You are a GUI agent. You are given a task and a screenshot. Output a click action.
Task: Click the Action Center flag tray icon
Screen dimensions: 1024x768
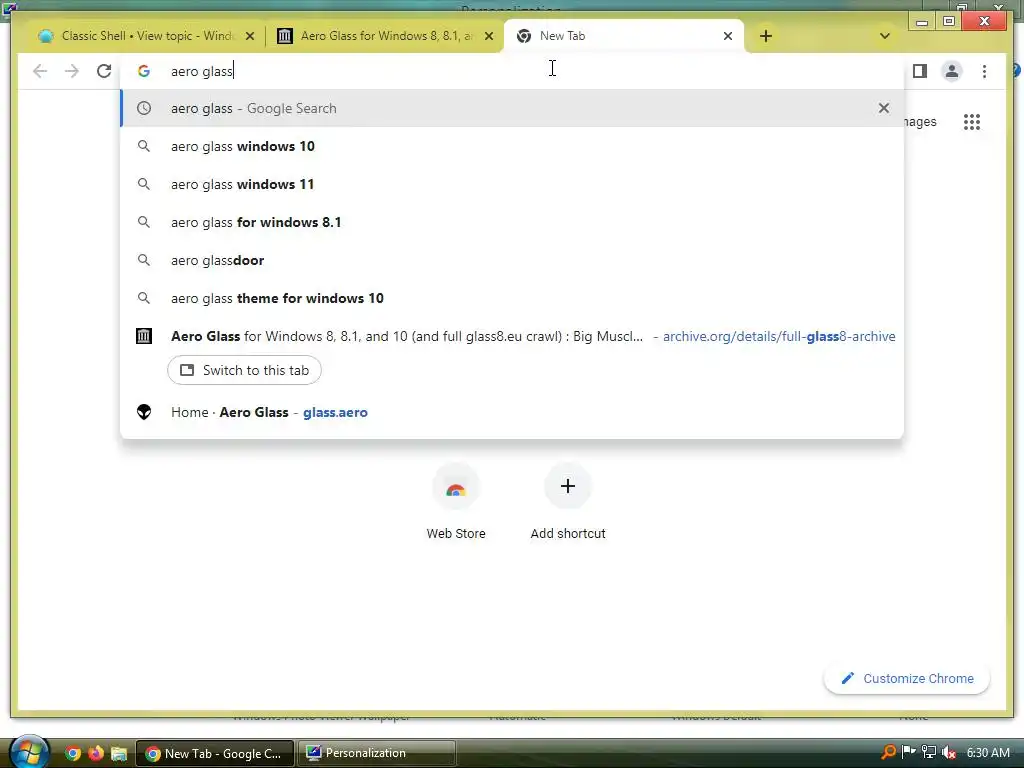[908, 752]
